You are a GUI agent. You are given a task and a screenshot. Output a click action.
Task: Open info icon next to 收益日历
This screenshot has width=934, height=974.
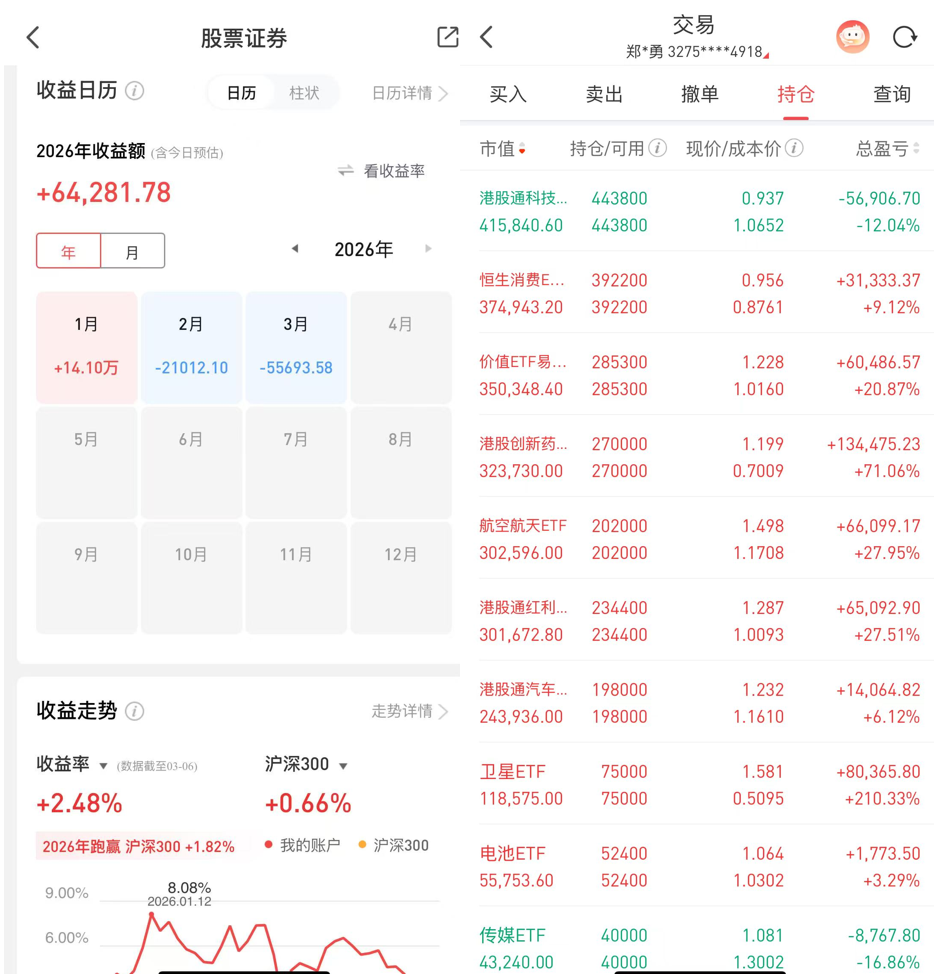pos(135,91)
